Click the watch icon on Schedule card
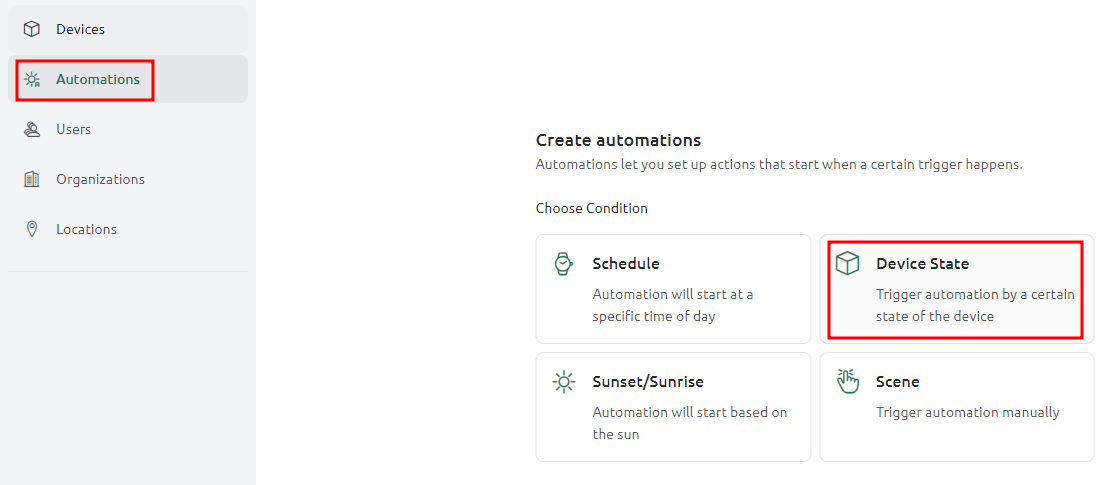1107x485 pixels. point(563,263)
